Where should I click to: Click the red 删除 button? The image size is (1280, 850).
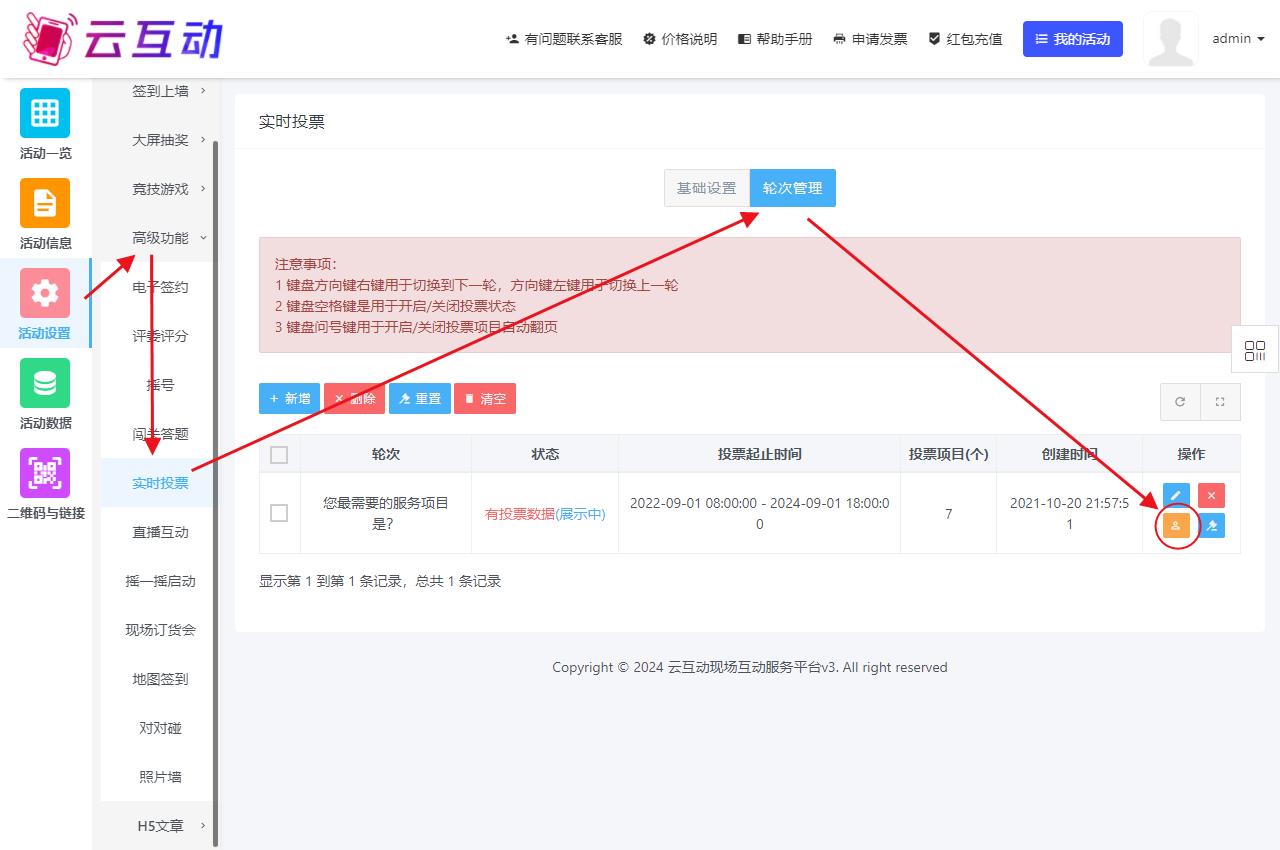[354, 398]
